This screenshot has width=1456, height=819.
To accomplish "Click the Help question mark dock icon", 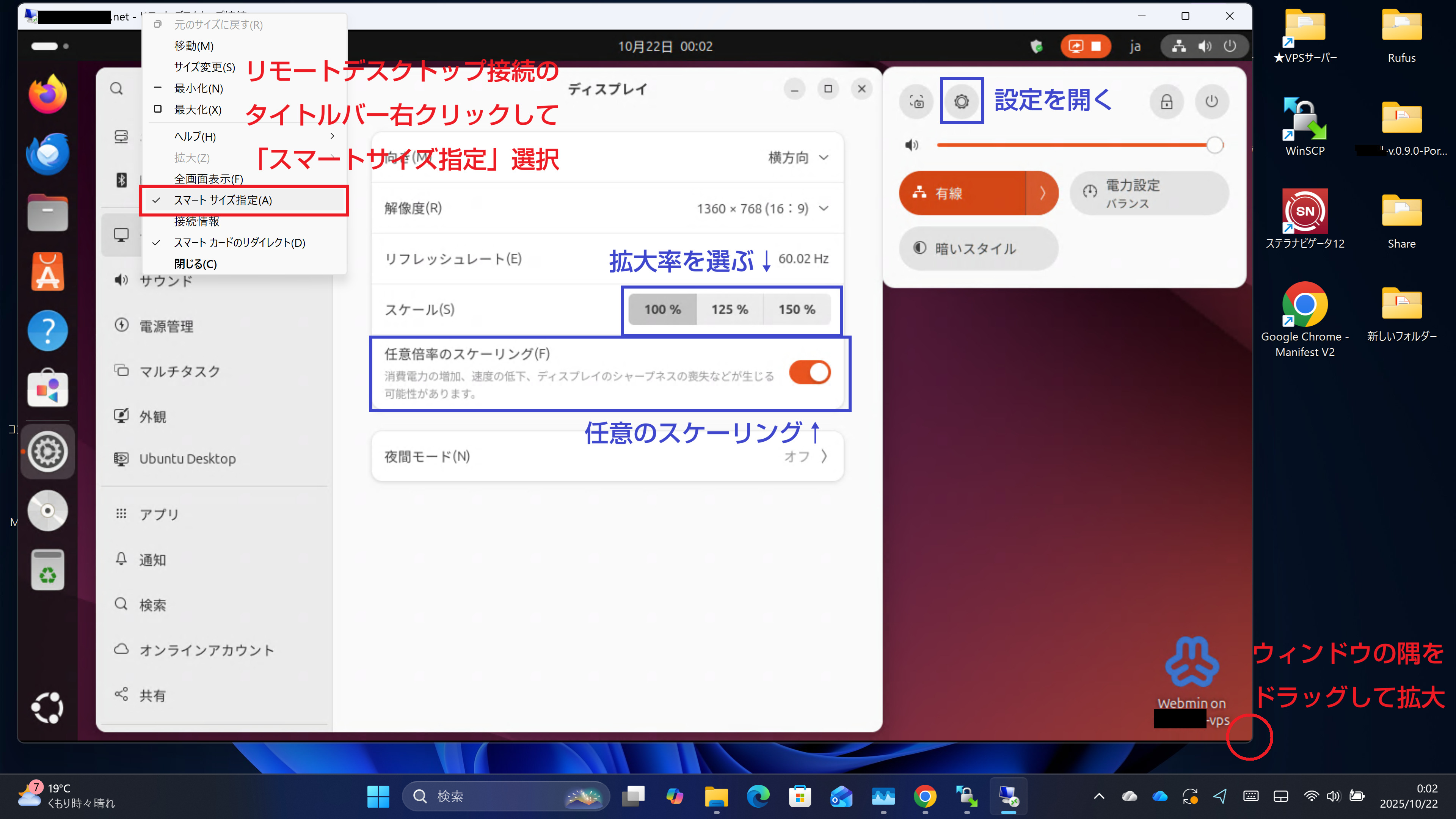I will [47, 331].
